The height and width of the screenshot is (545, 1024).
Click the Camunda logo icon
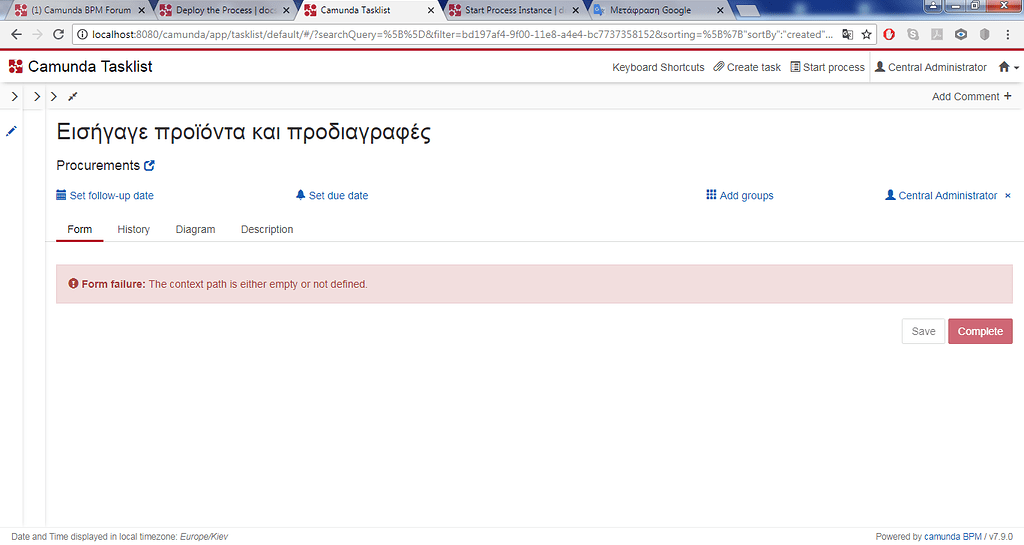(x=15, y=67)
